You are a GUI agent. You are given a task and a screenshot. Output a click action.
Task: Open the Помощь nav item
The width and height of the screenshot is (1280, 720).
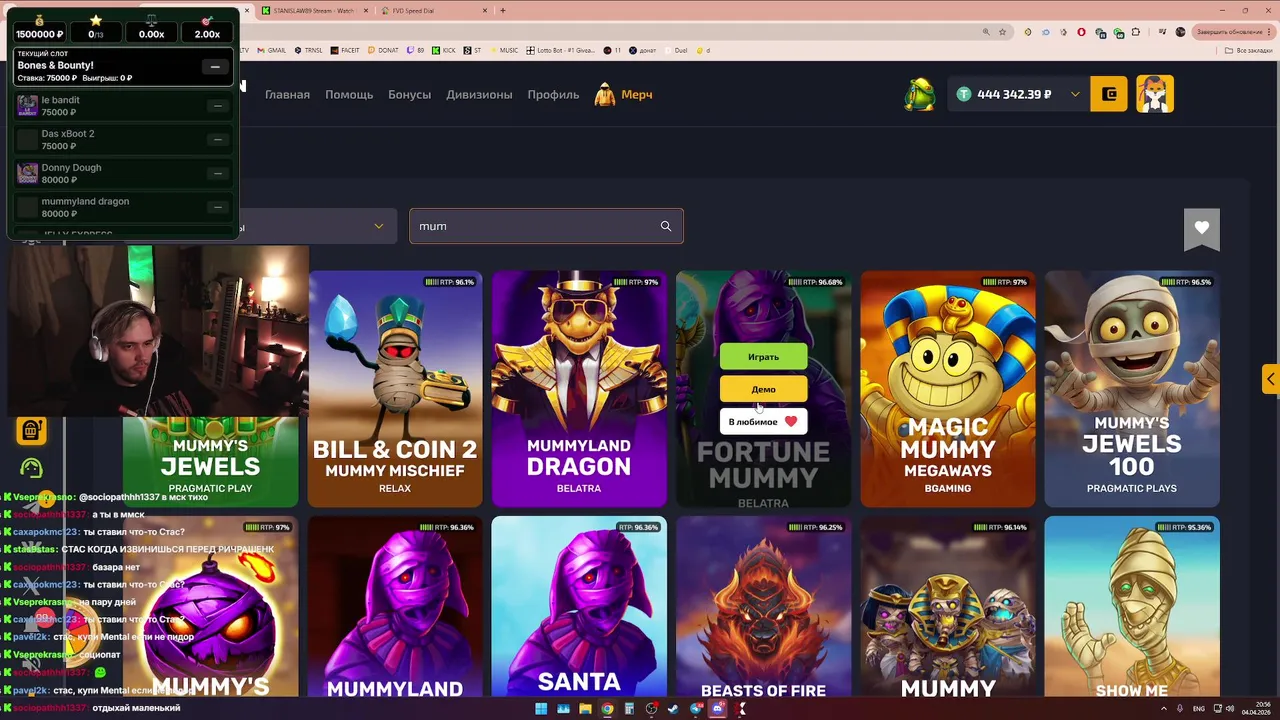[x=349, y=94]
